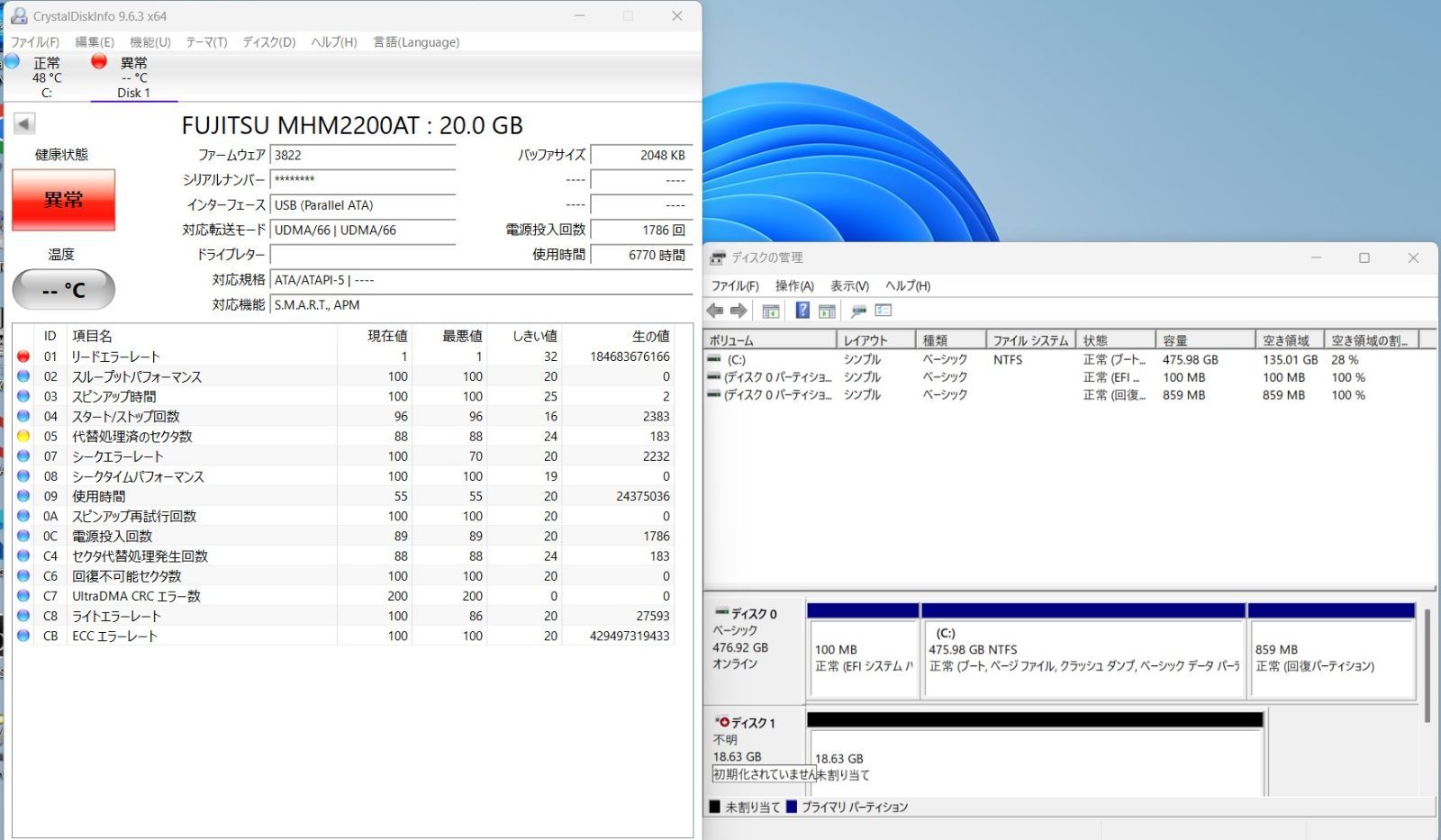Click the blue status dot for ID CB
The width and height of the screenshot is (1441, 840).
click(23, 636)
